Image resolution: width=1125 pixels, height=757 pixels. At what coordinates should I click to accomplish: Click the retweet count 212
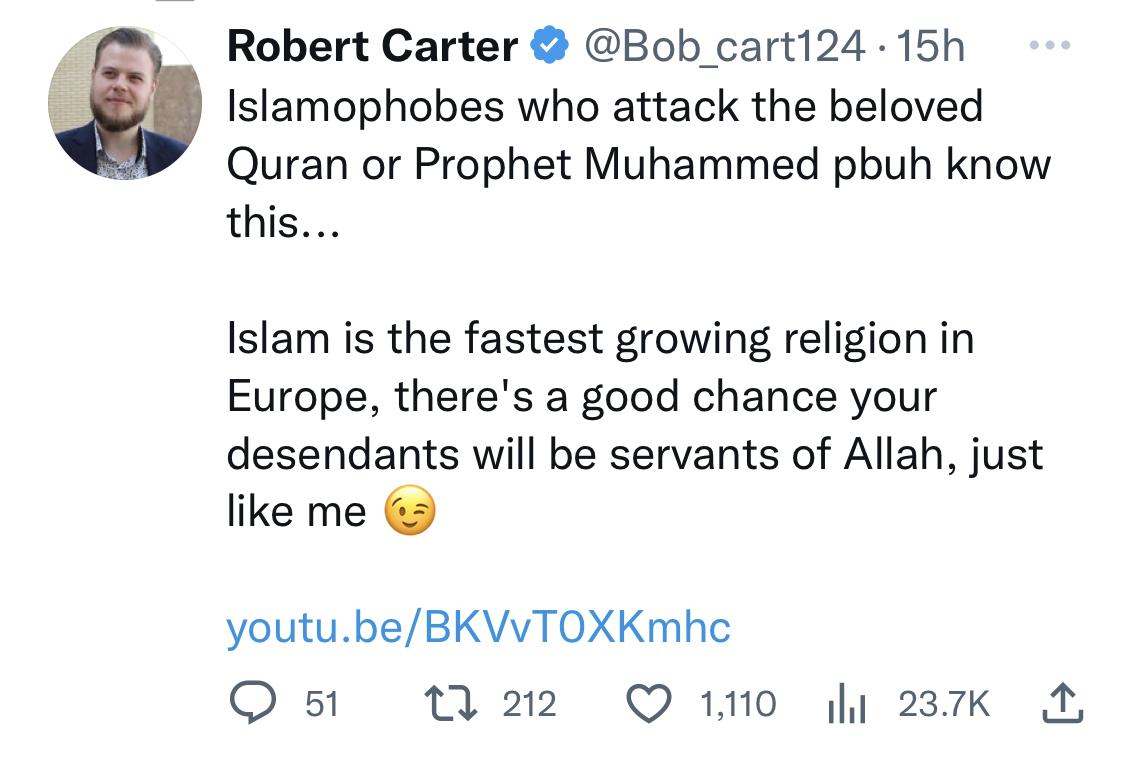[528, 704]
